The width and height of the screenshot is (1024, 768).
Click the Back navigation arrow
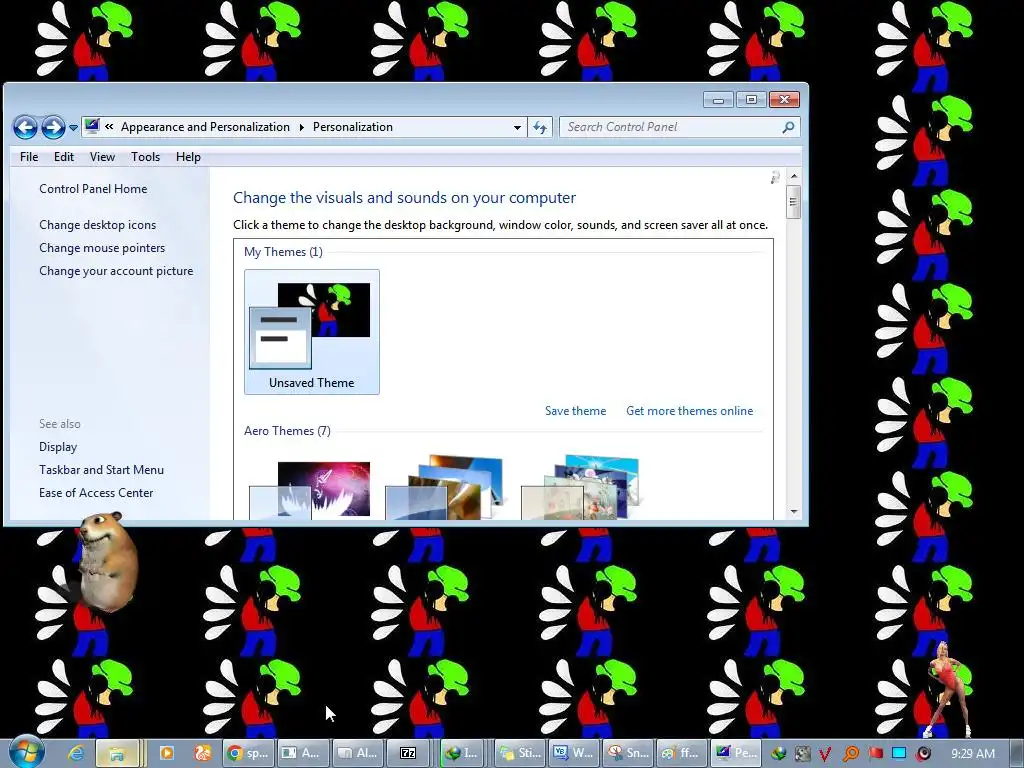(25, 127)
